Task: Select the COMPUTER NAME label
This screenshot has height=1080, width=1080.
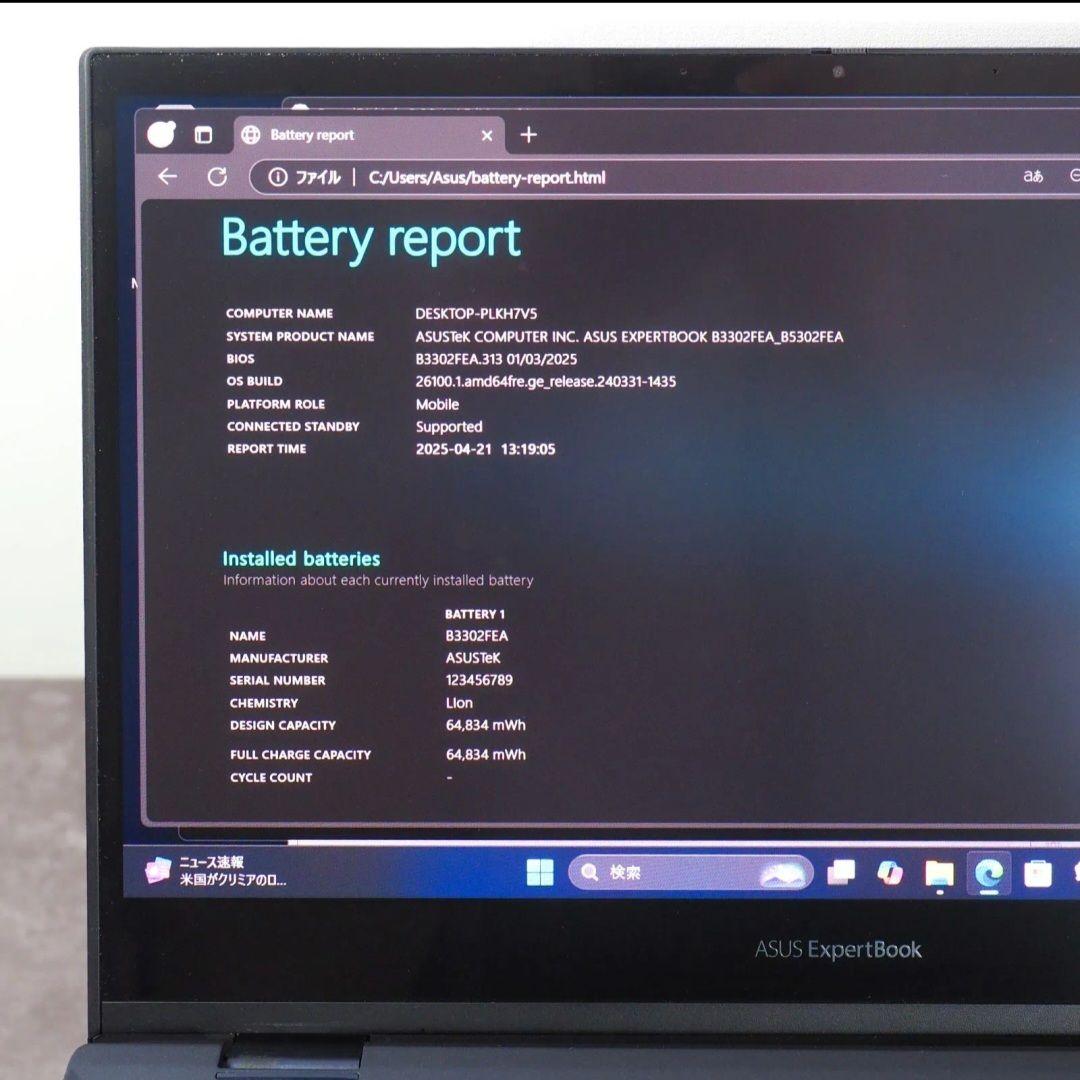Action: click(280, 313)
